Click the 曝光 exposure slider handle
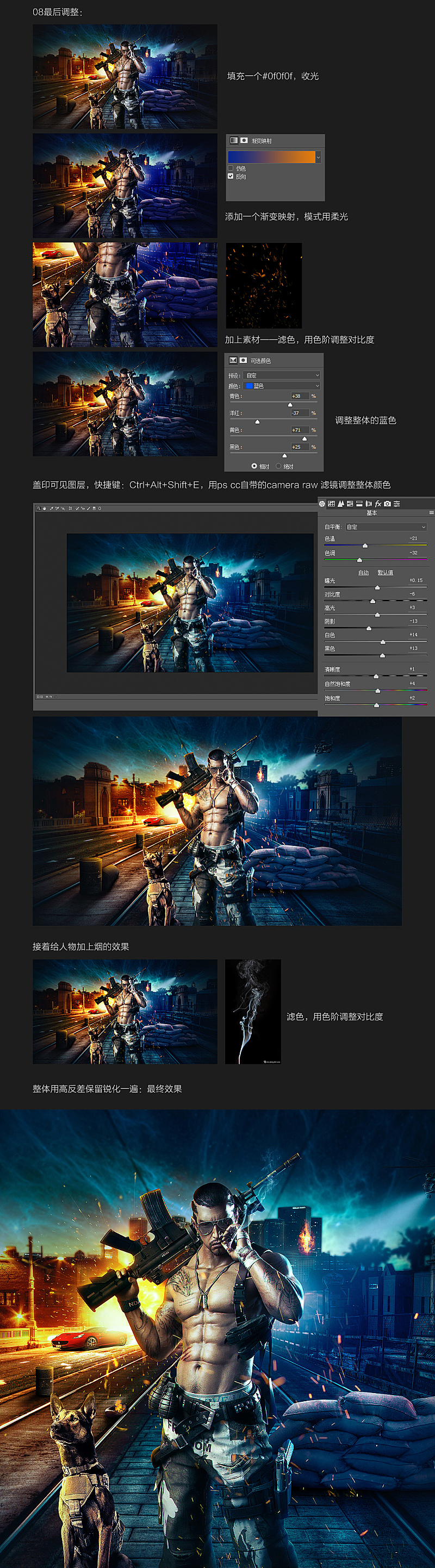Viewport: 435px width, 1568px height. pos(377,587)
